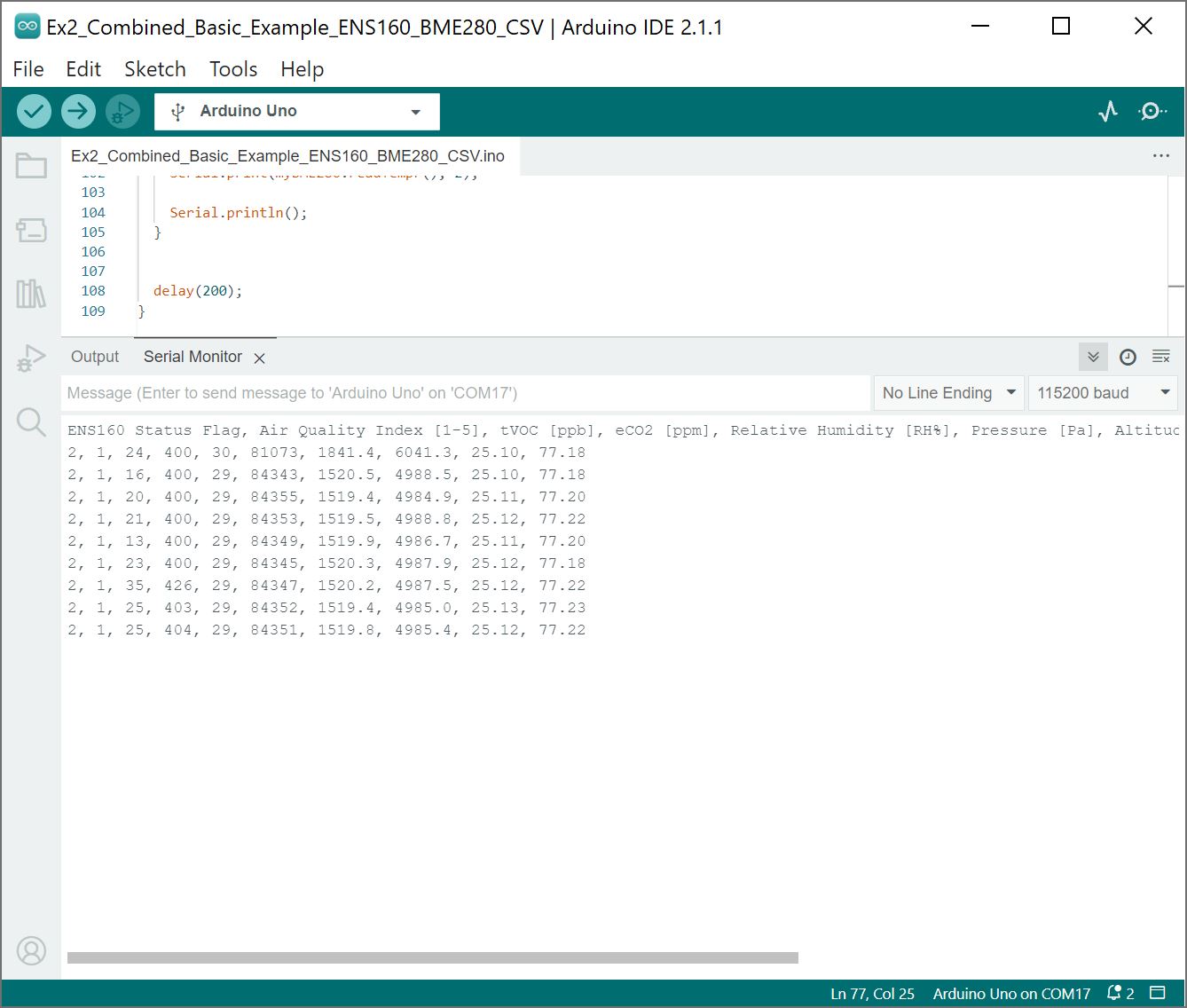Click the Ln 77, Col 25 status entry

pos(872,994)
